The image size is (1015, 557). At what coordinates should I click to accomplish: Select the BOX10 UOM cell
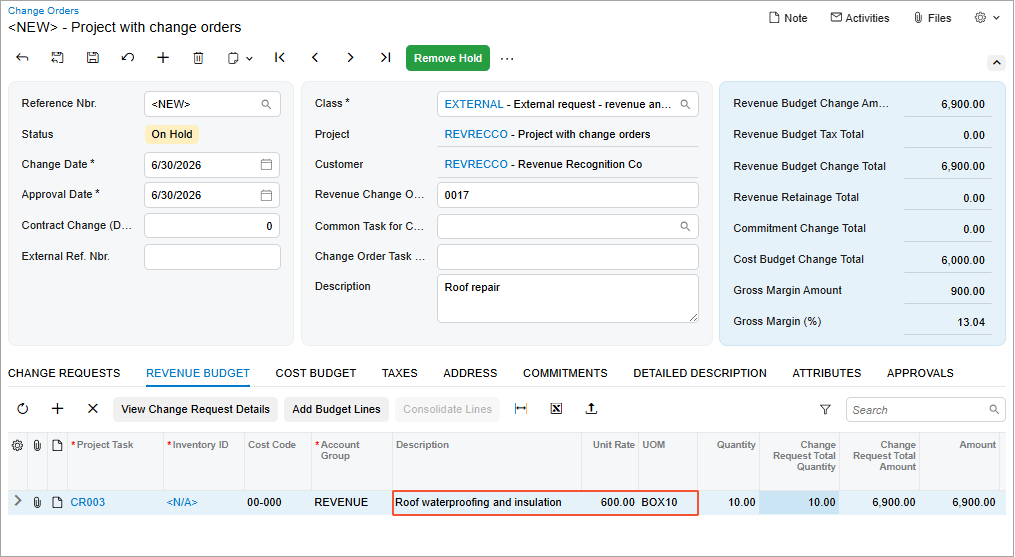click(x=668, y=502)
